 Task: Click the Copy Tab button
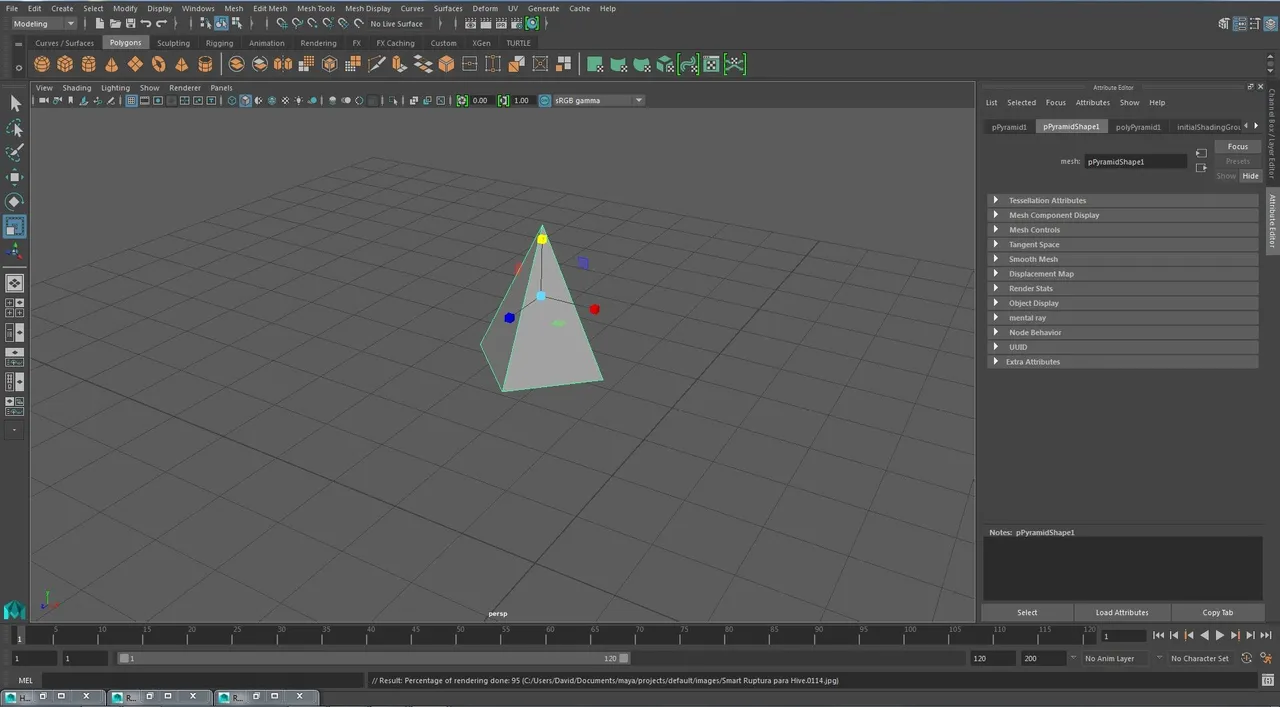pyautogui.click(x=1218, y=612)
